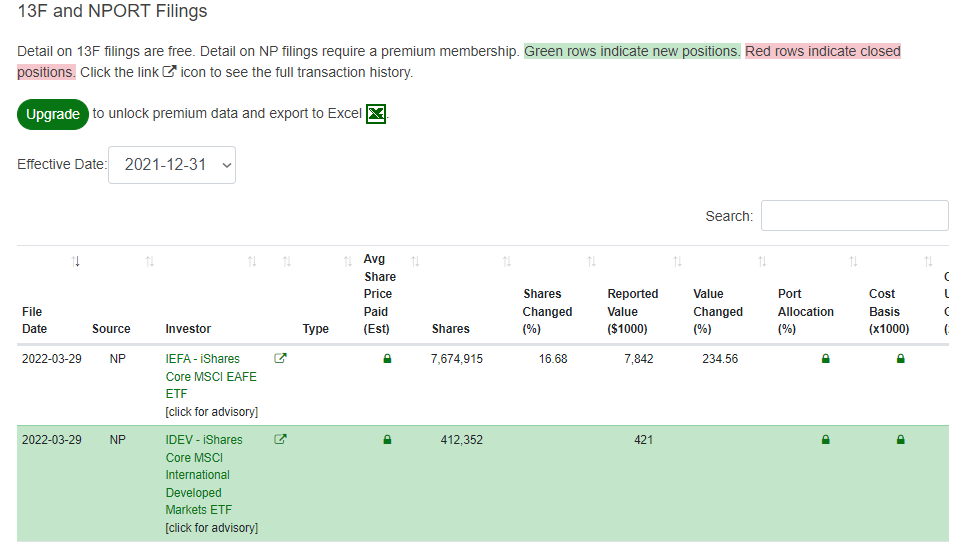Screen dimensions: 967x545
Task: Click IEFA Cost Basis lock icon
Action: point(900,359)
